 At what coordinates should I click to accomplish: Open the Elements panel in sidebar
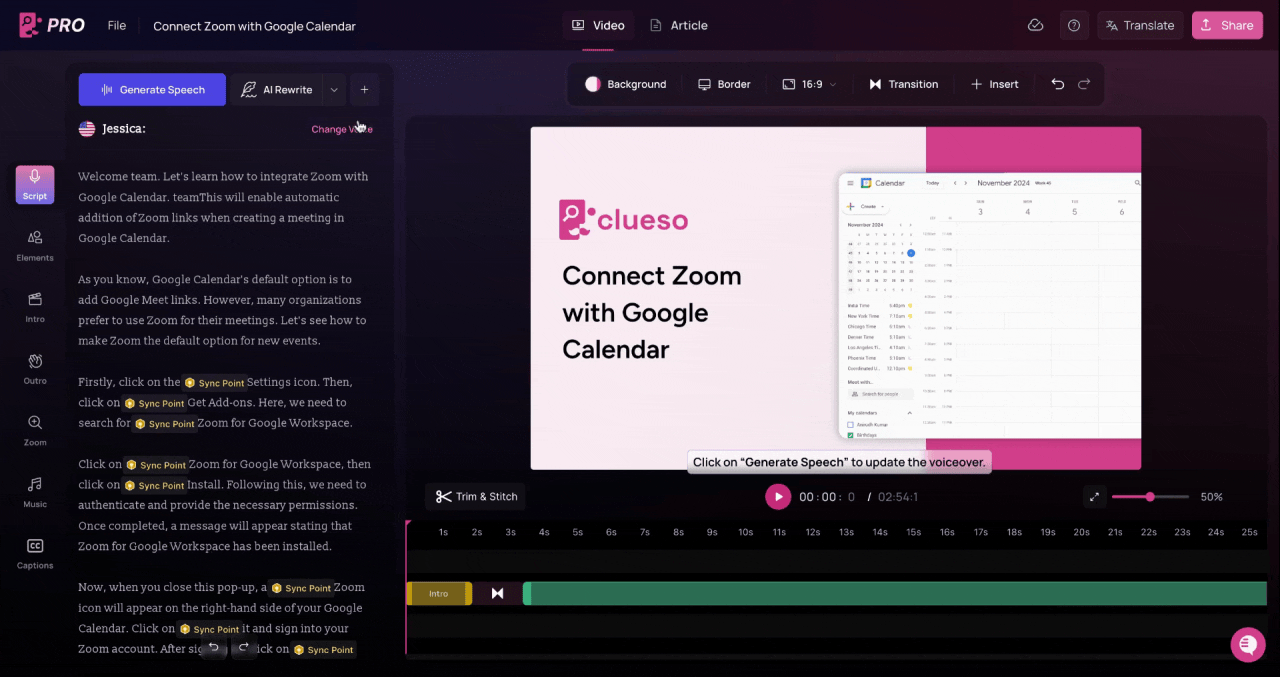(x=35, y=246)
